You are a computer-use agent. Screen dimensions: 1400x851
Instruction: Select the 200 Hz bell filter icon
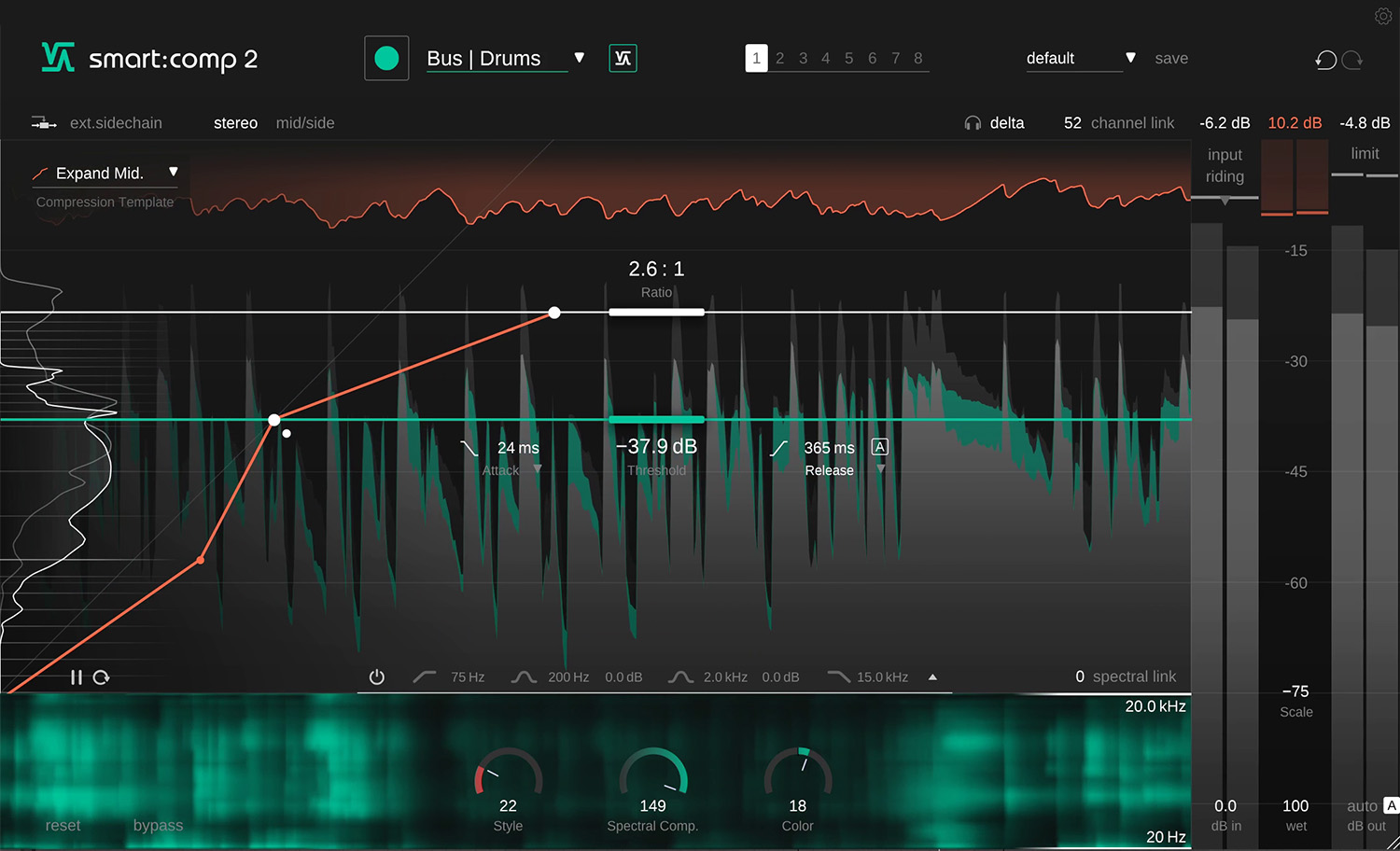pos(524,677)
